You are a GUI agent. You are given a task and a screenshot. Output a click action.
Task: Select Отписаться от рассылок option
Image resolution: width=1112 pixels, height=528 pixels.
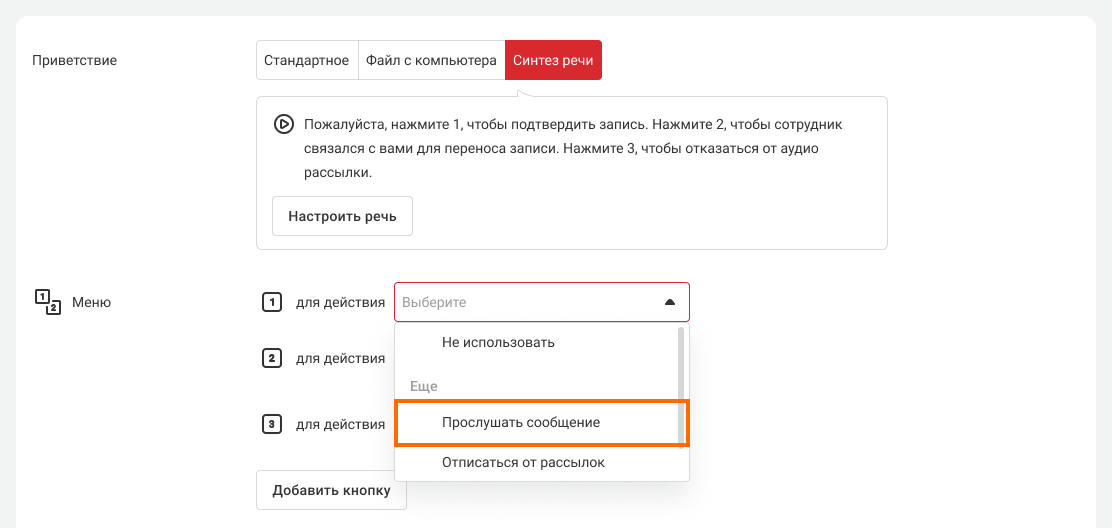523,463
